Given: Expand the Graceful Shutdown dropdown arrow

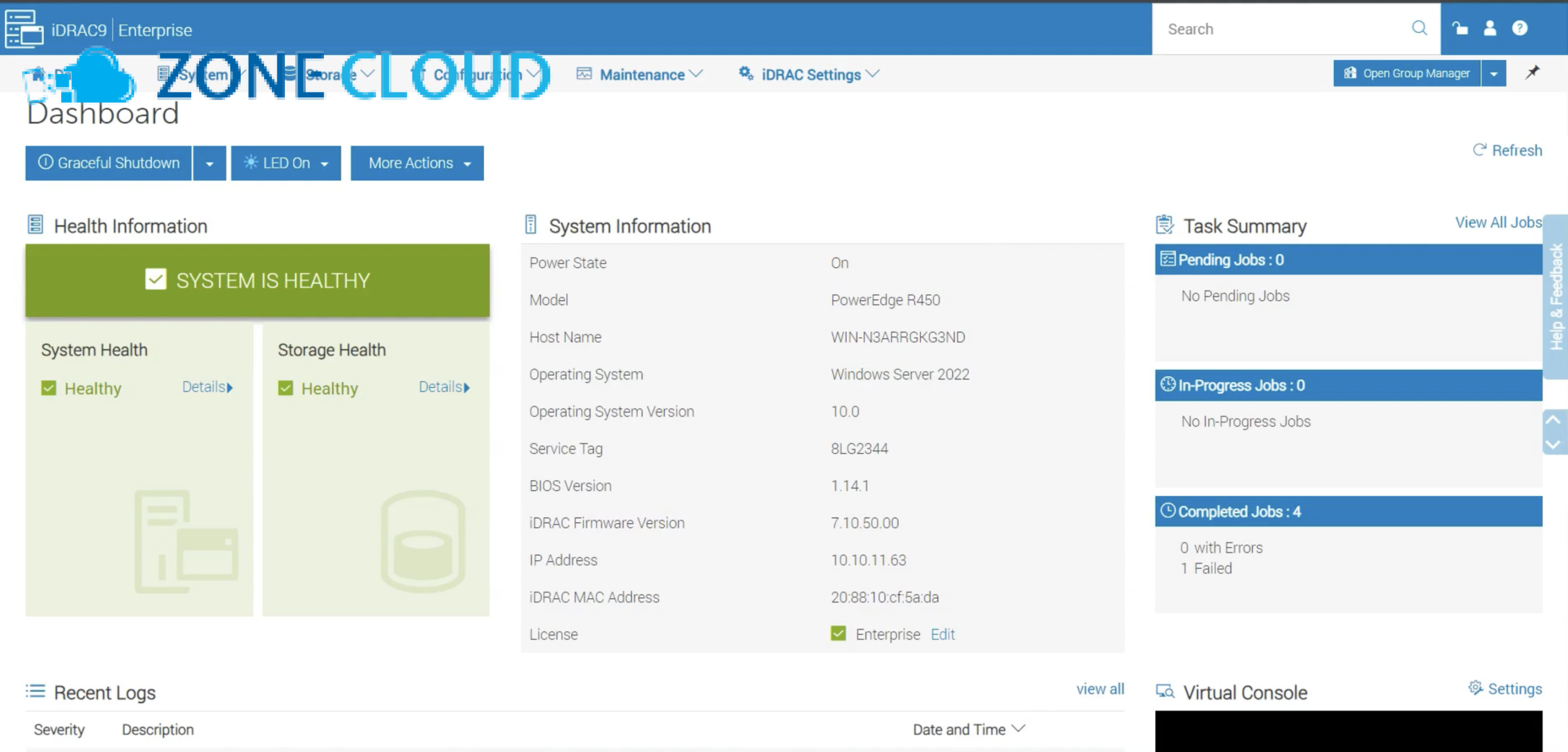Looking at the screenshot, I should (209, 163).
